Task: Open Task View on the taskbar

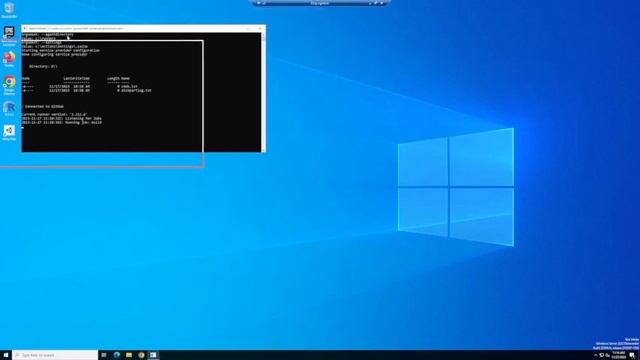Action: pos(104,355)
